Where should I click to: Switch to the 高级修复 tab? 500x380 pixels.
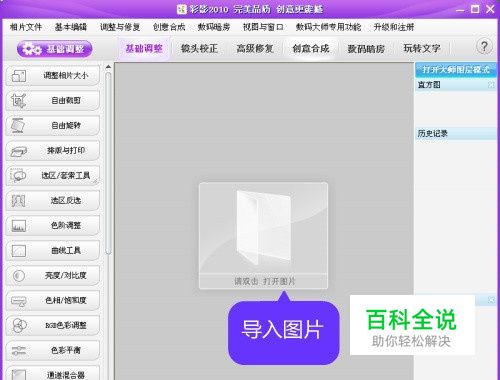point(255,49)
